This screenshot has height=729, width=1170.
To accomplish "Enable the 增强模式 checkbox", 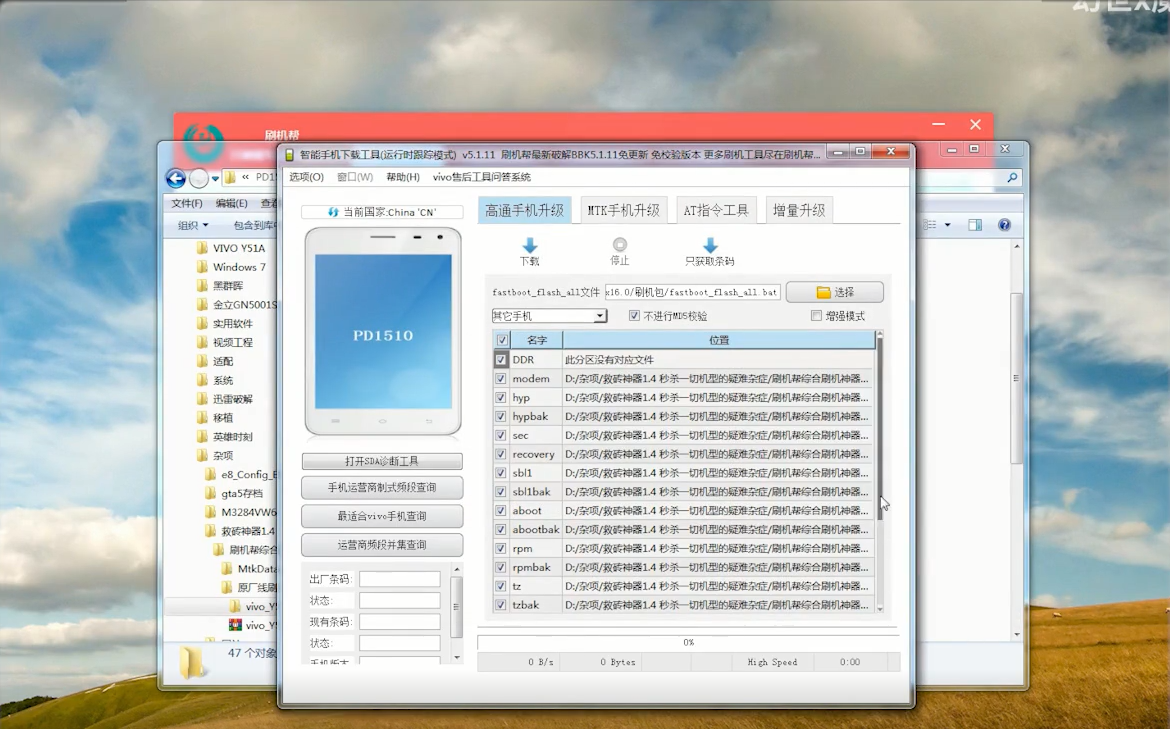I will [x=816, y=316].
